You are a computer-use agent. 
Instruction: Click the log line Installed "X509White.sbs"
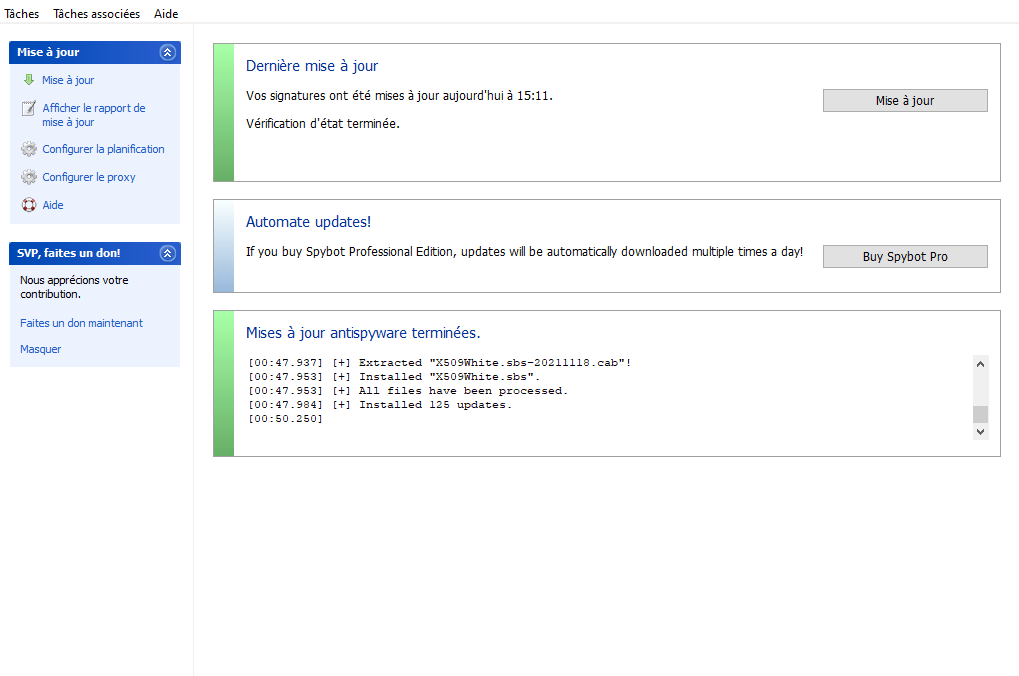(x=394, y=377)
